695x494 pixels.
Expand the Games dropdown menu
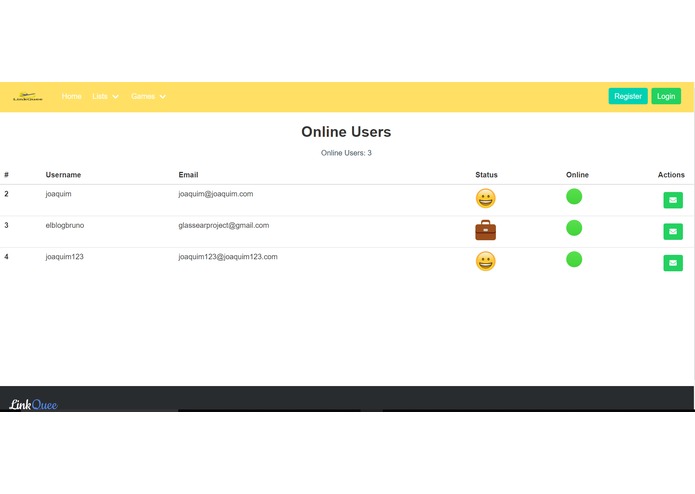point(148,96)
